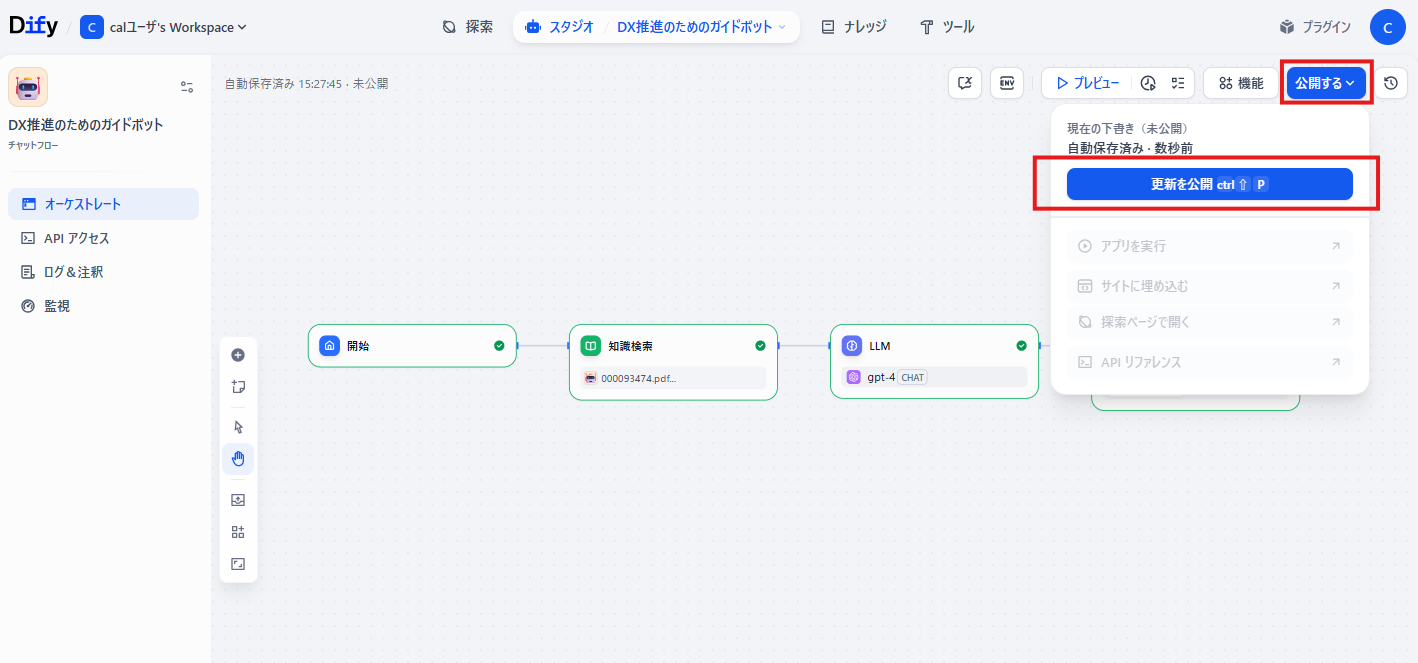Click the fit-view icon at toolbar bottom

(238, 563)
